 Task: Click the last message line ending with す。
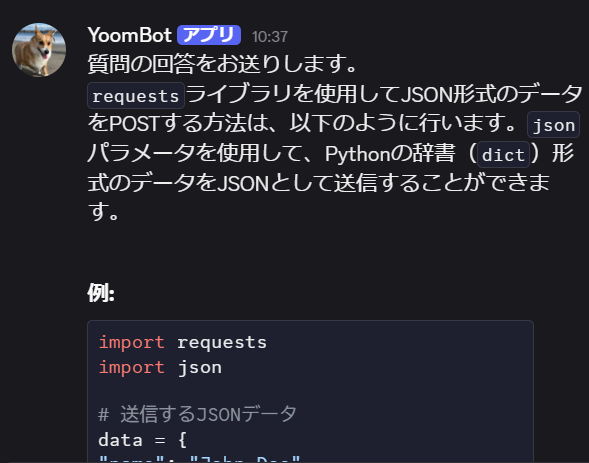104,211
